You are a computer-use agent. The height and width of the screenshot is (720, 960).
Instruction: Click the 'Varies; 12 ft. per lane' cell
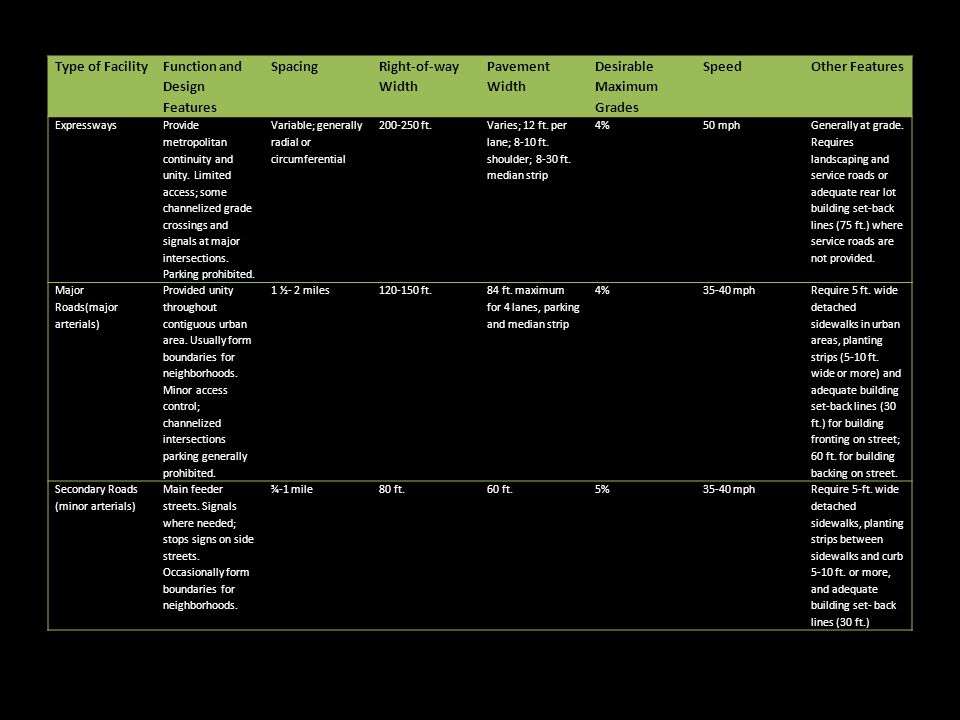[x=528, y=150]
